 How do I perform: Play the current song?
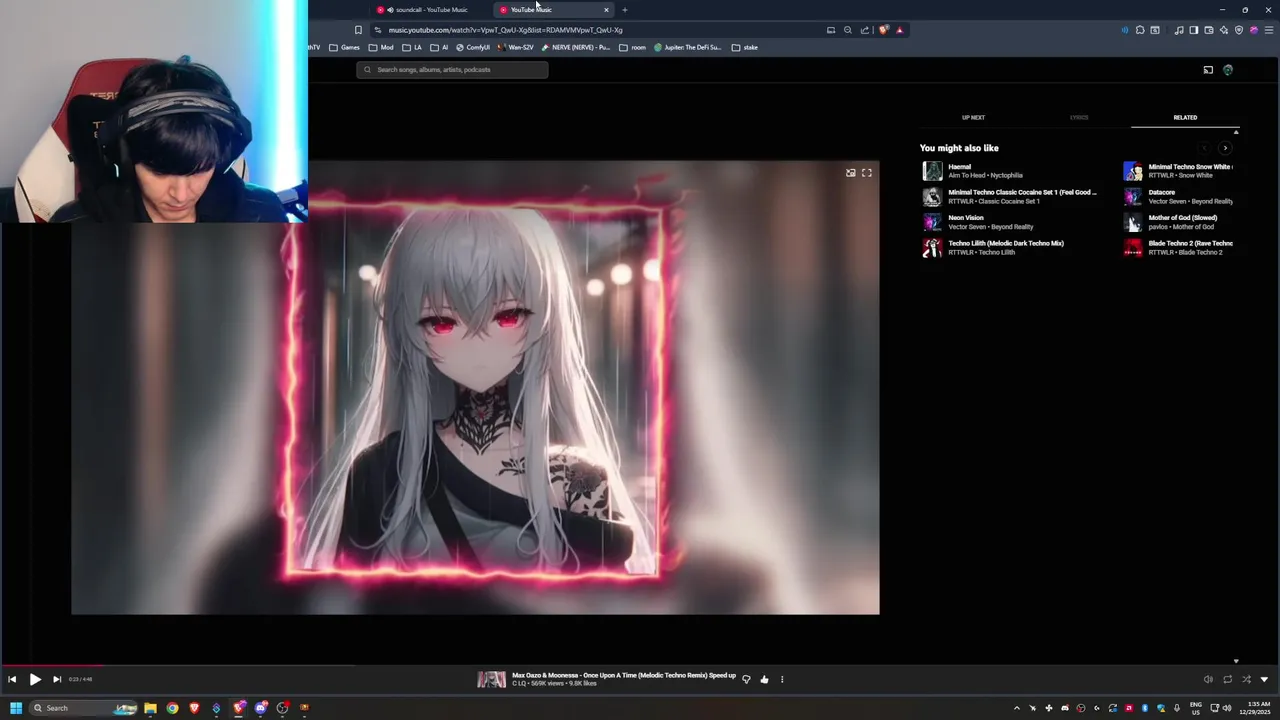pyautogui.click(x=34, y=679)
